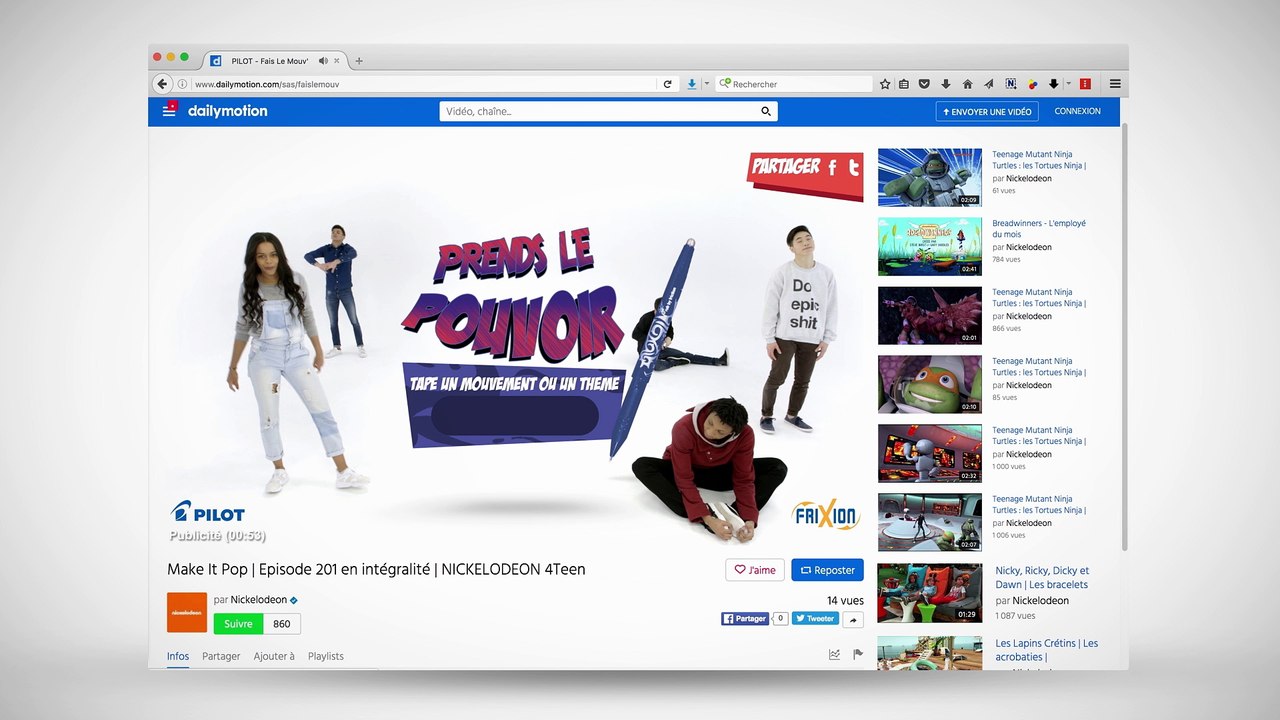
Task: Click the bold black down-arrow extension
Action: point(1053,84)
